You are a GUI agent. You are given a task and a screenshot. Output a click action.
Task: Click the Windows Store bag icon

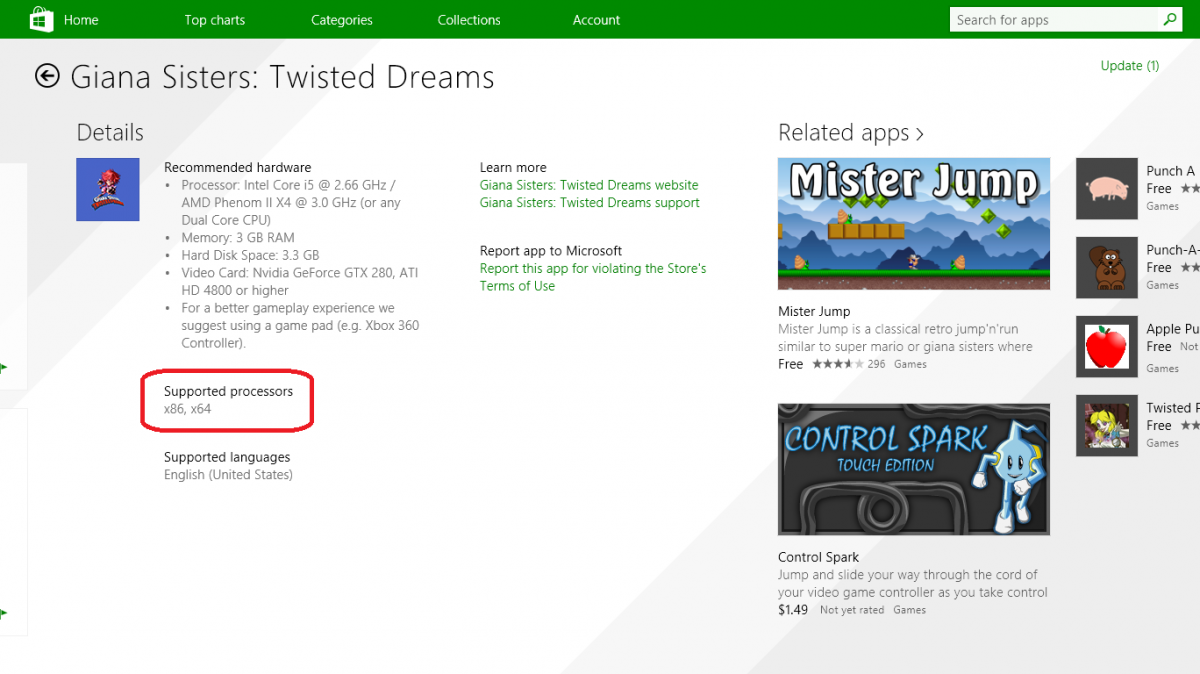[x=41, y=19]
